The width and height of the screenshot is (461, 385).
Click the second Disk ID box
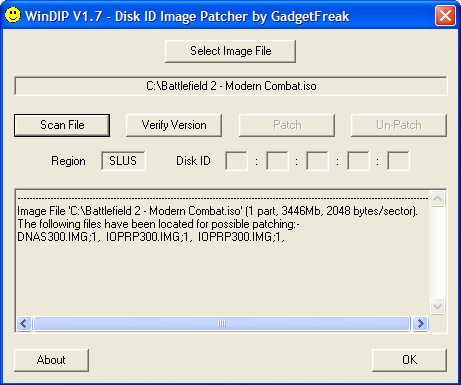(x=277, y=161)
